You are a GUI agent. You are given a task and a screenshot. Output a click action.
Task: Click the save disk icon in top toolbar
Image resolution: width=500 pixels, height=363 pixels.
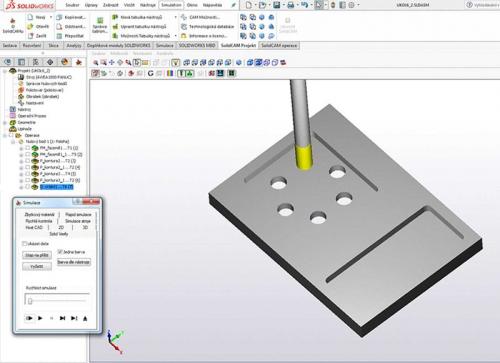pyautogui.click(x=276, y=5)
